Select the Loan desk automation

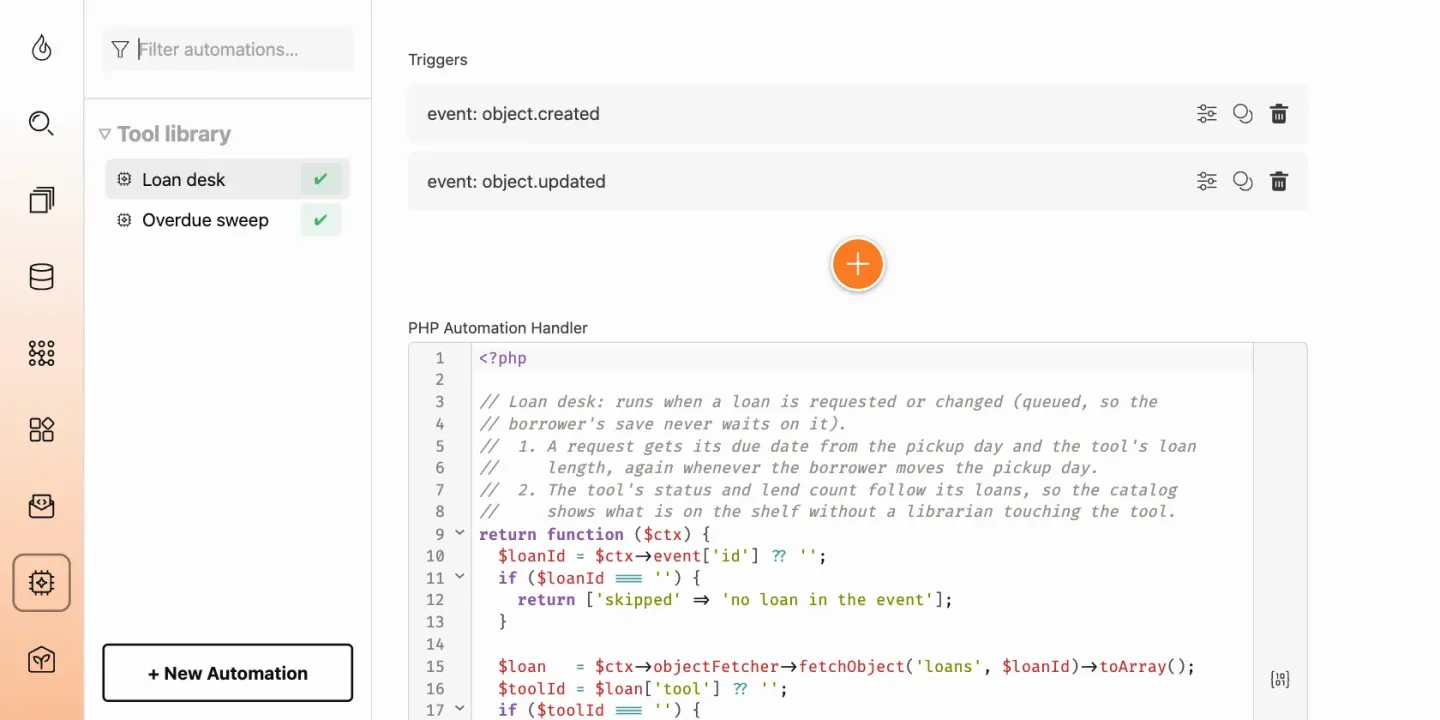(228, 180)
